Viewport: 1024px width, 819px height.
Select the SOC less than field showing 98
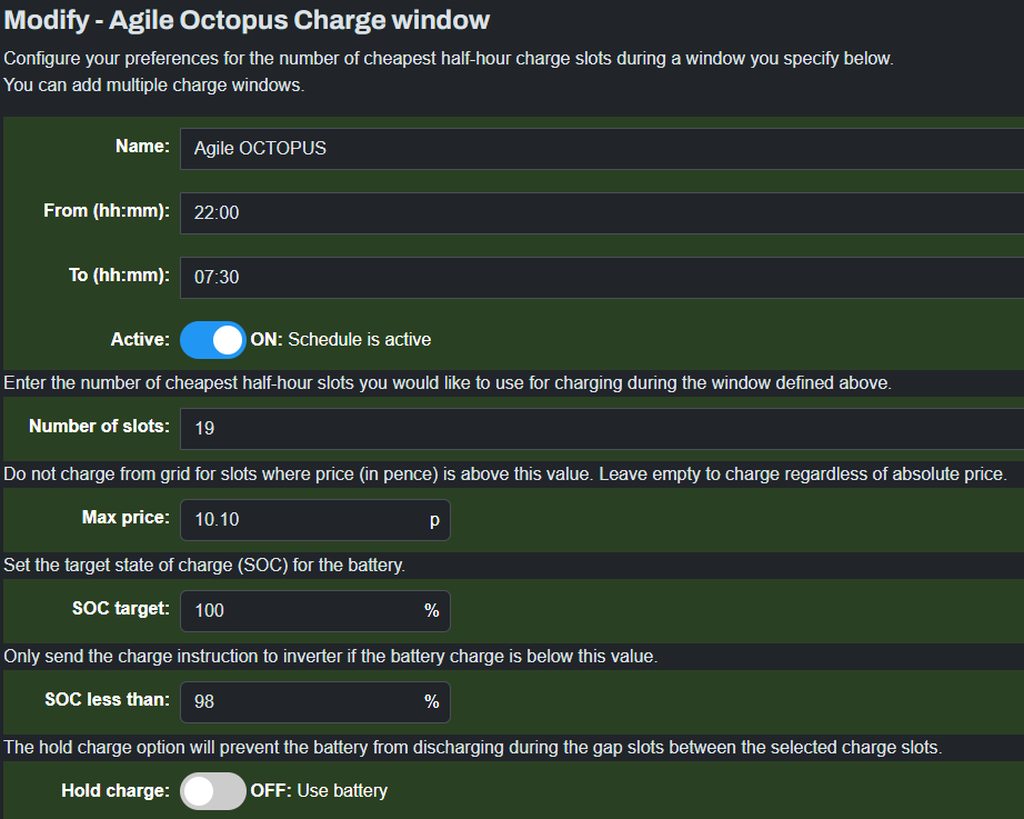(300, 702)
